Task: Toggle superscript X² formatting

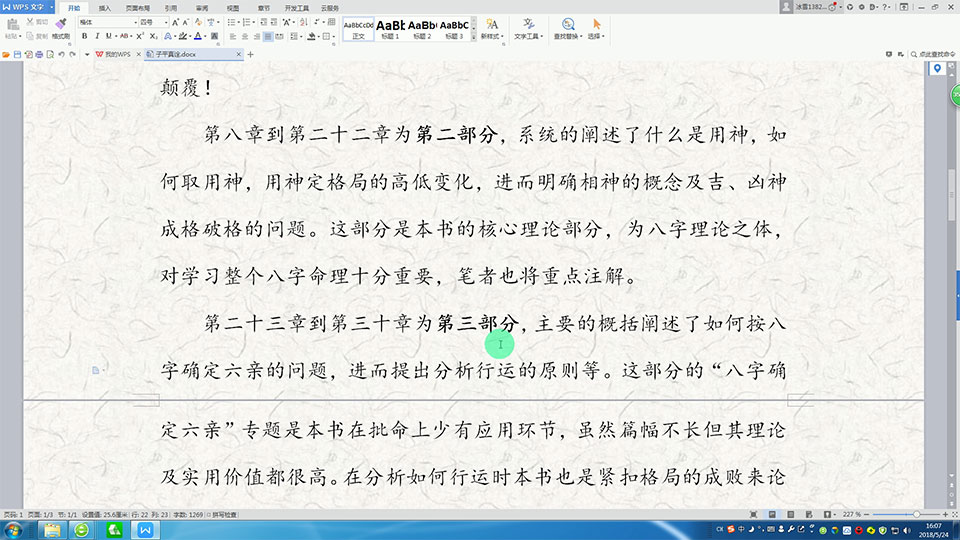Action: click(140, 36)
